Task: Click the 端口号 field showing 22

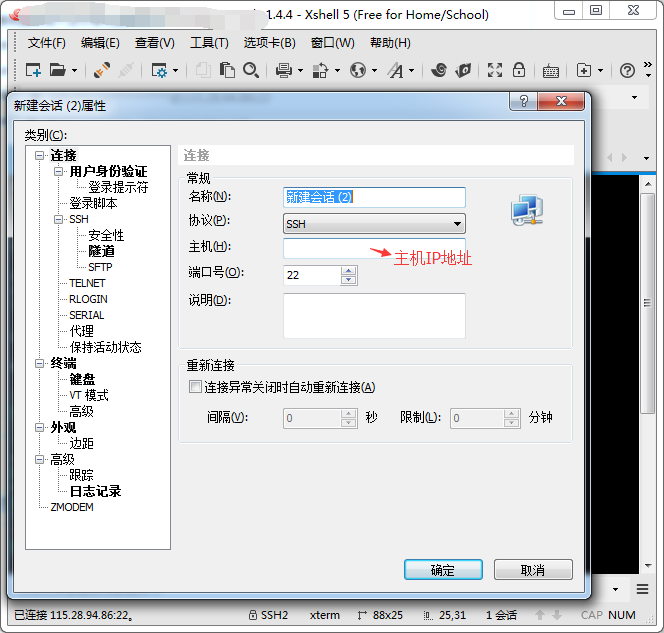Action: pyautogui.click(x=312, y=275)
